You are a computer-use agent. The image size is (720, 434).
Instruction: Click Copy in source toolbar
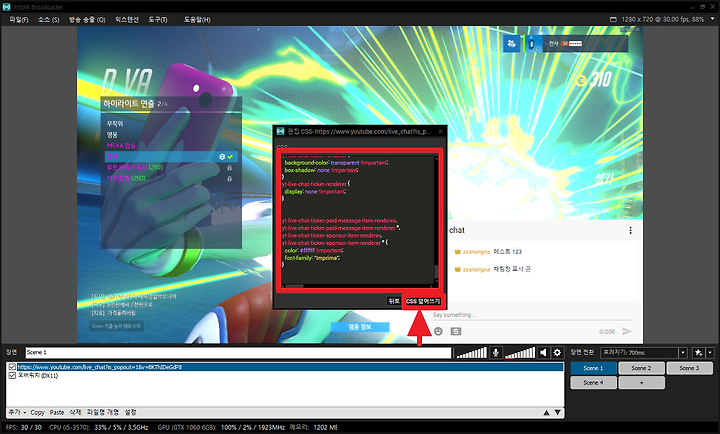[x=37, y=412]
